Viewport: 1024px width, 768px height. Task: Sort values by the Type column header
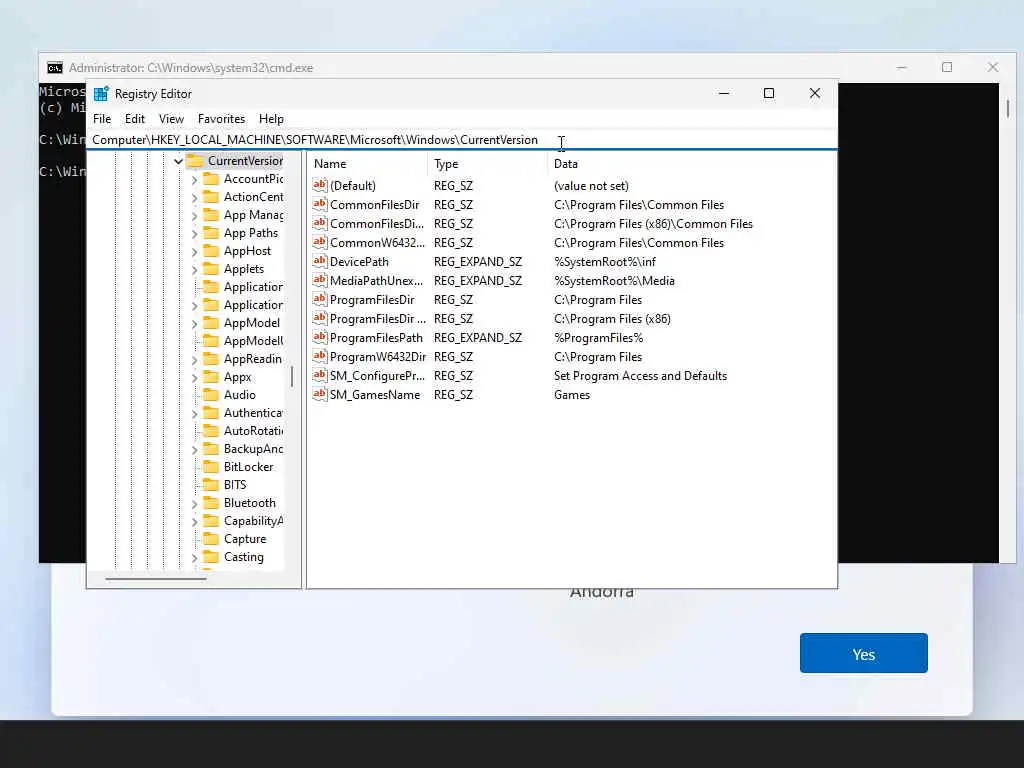(x=488, y=164)
